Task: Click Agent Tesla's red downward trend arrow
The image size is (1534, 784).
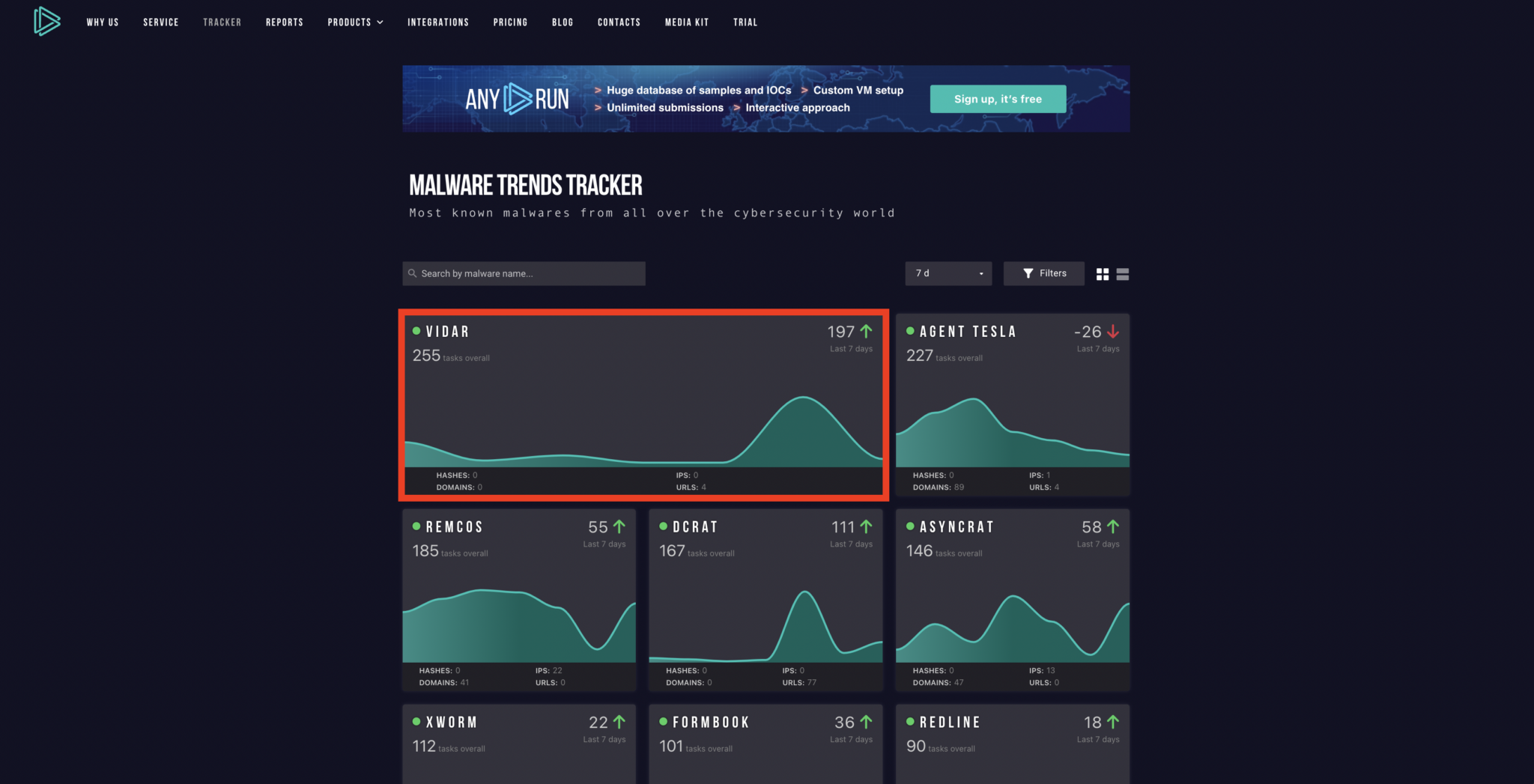Action: click(x=1113, y=331)
